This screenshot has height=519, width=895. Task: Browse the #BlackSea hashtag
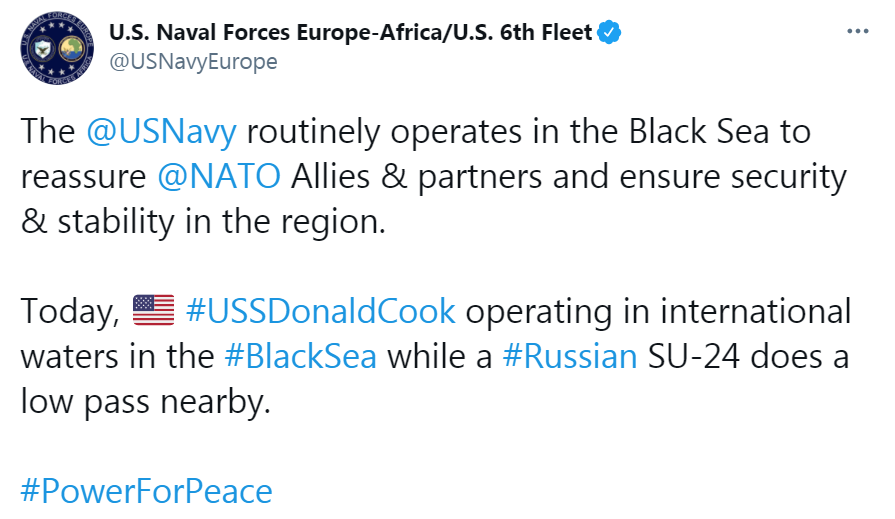click(x=298, y=357)
